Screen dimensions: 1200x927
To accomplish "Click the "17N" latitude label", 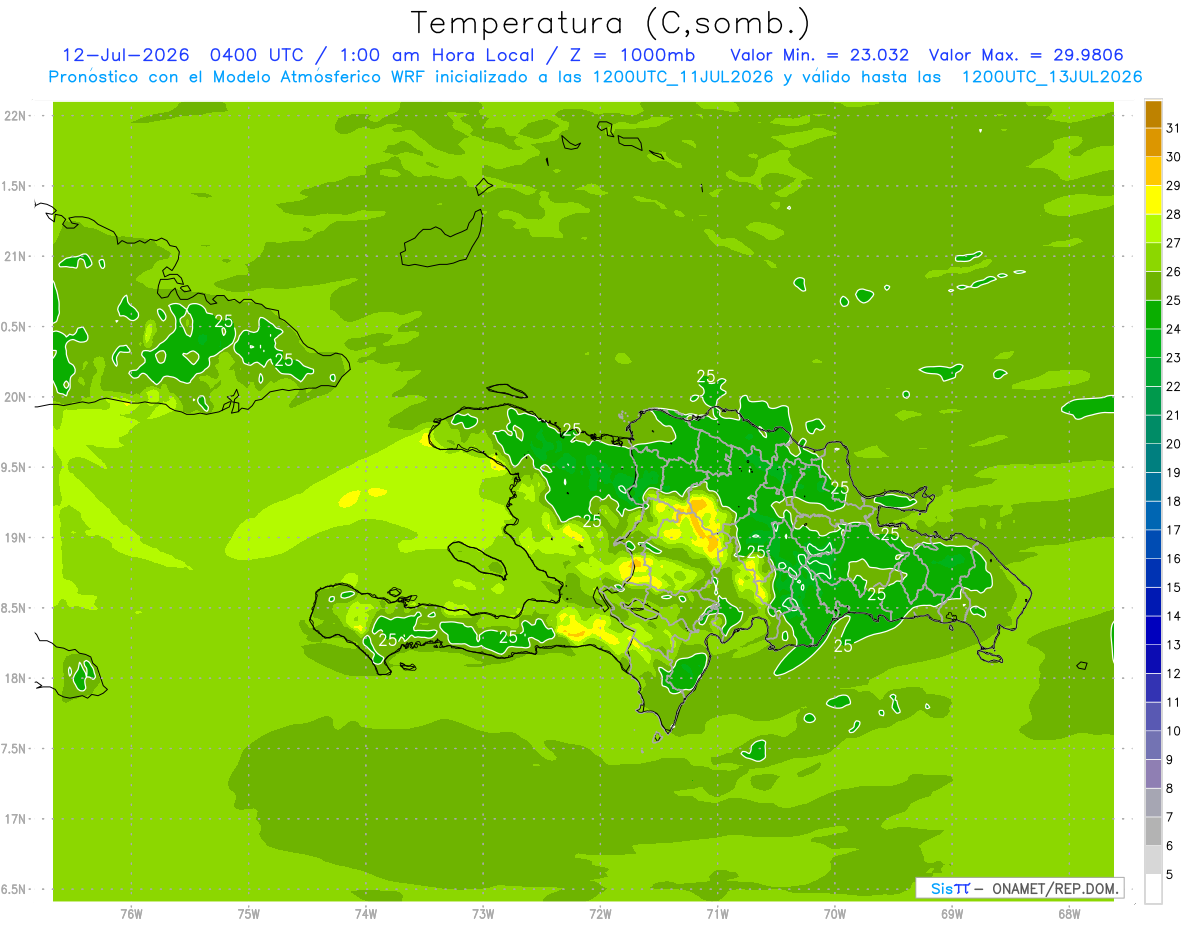I will [x=15, y=819].
